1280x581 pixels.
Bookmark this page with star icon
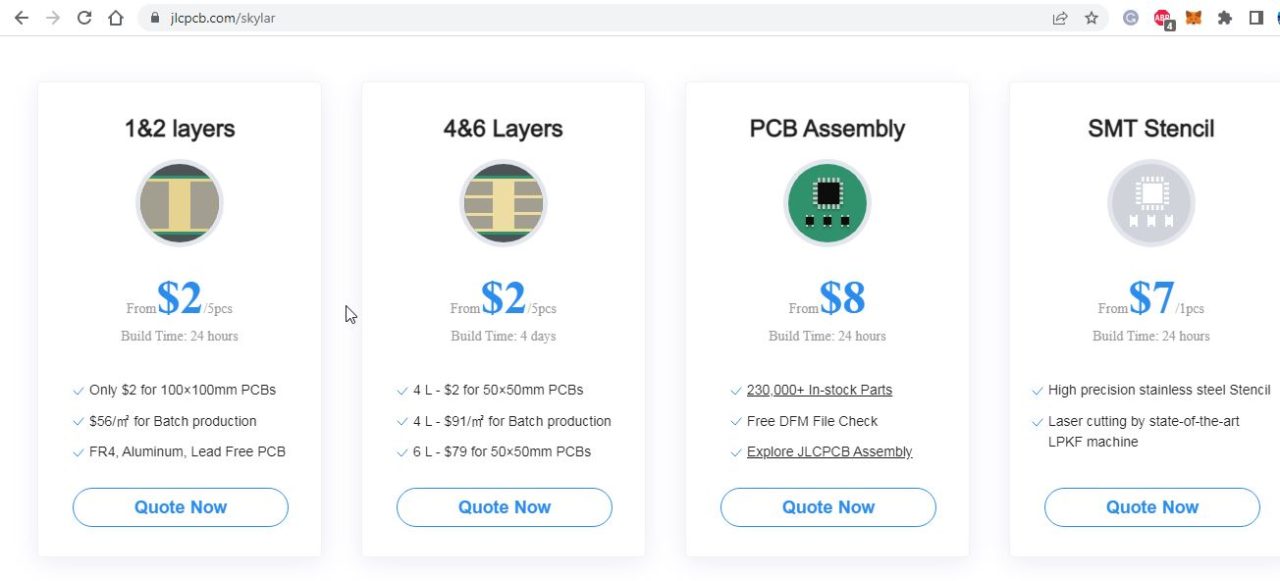pyautogui.click(x=1092, y=18)
